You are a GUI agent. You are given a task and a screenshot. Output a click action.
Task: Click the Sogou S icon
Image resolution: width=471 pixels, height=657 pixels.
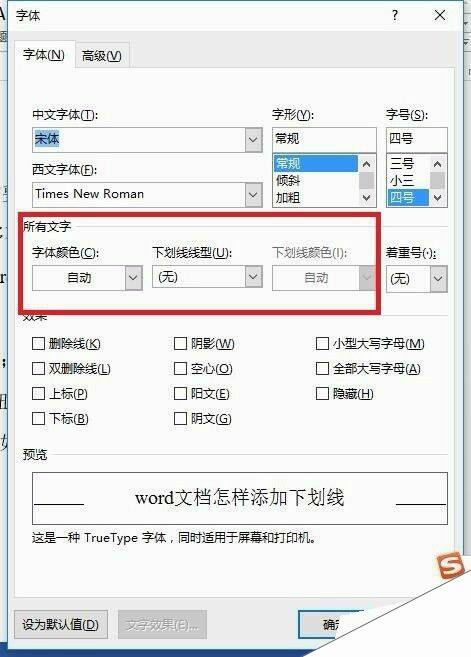(x=450, y=566)
